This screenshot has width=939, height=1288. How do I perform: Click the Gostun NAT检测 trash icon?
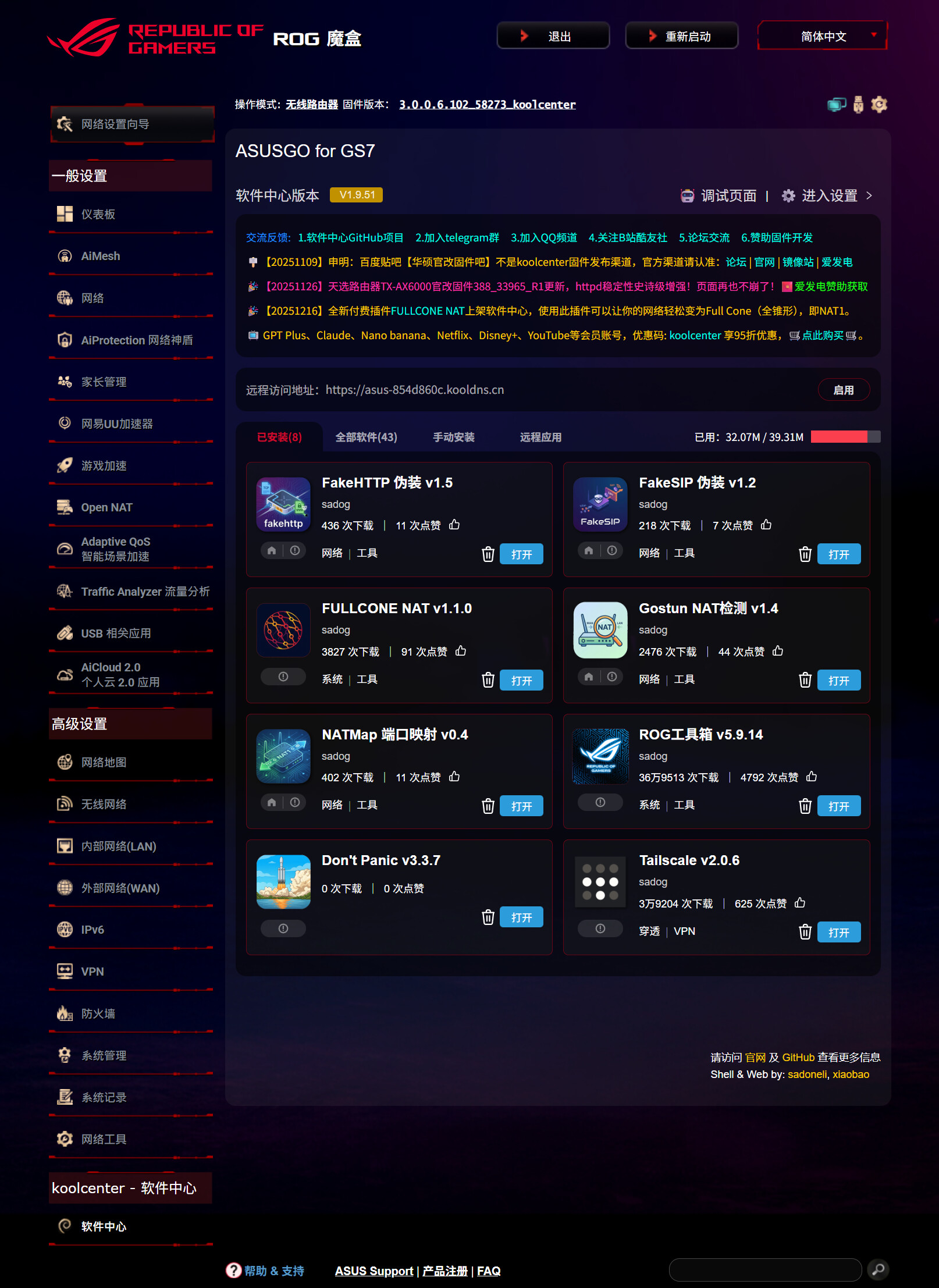[x=805, y=679]
